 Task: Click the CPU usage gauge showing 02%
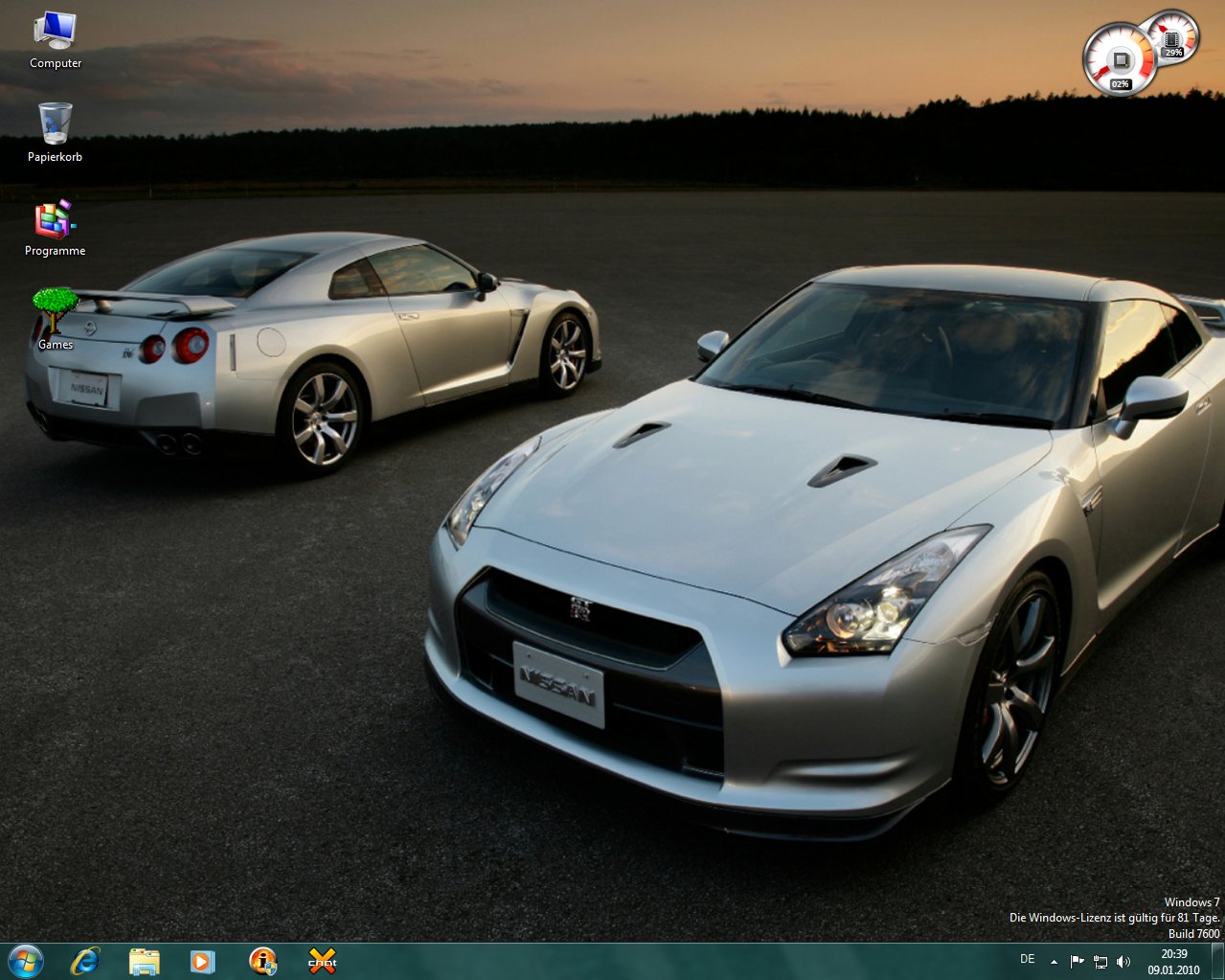tap(1119, 60)
